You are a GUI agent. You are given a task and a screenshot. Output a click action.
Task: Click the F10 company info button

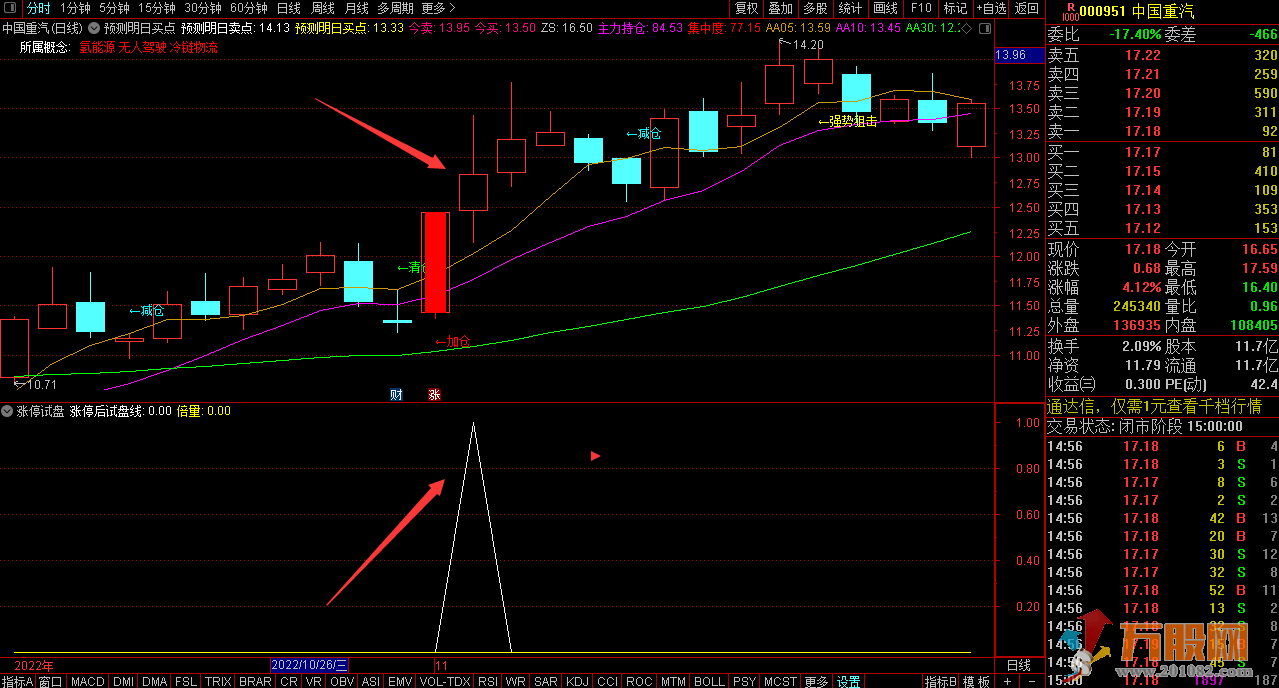(x=921, y=8)
